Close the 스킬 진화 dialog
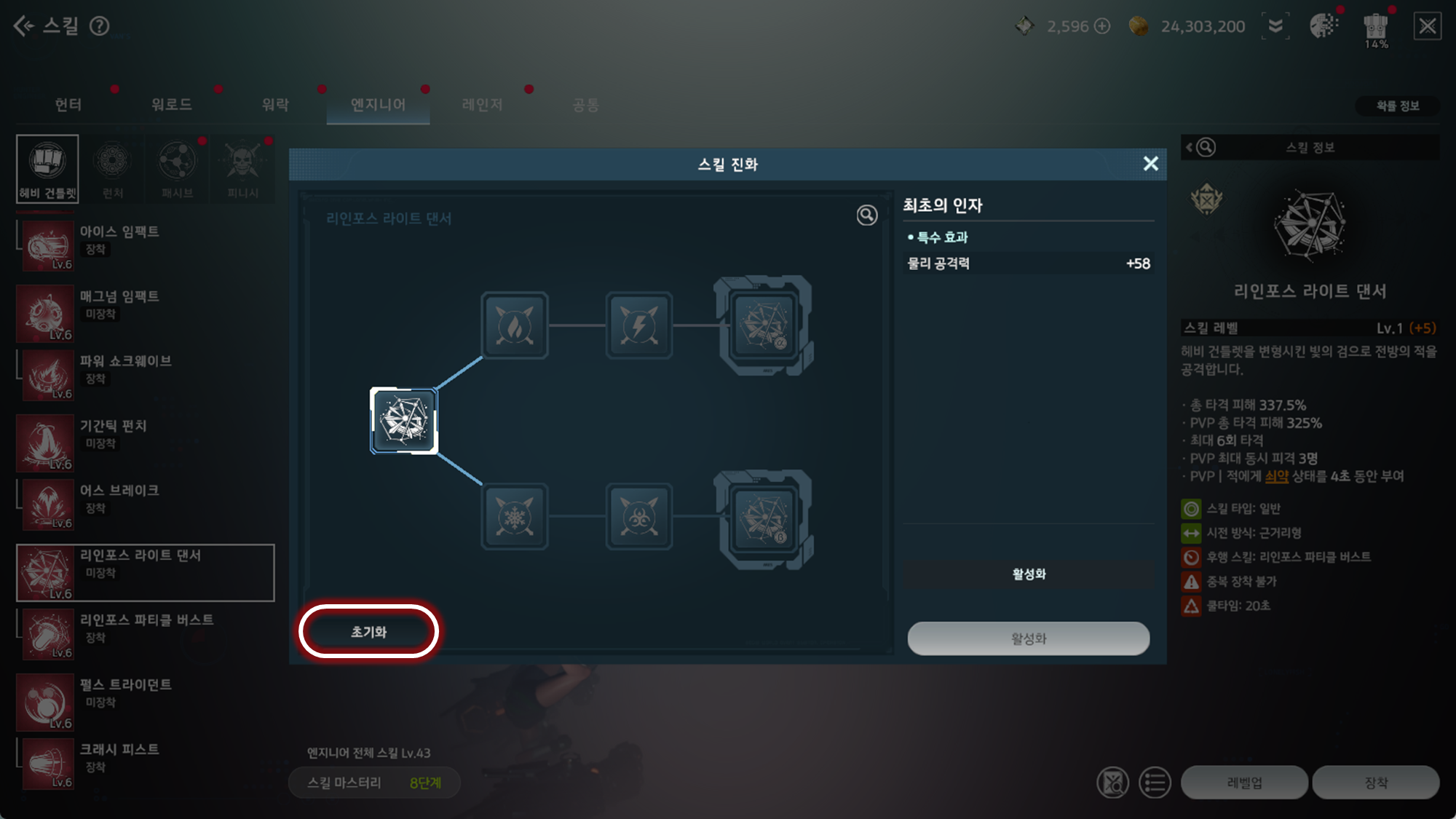 click(1150, 164)
